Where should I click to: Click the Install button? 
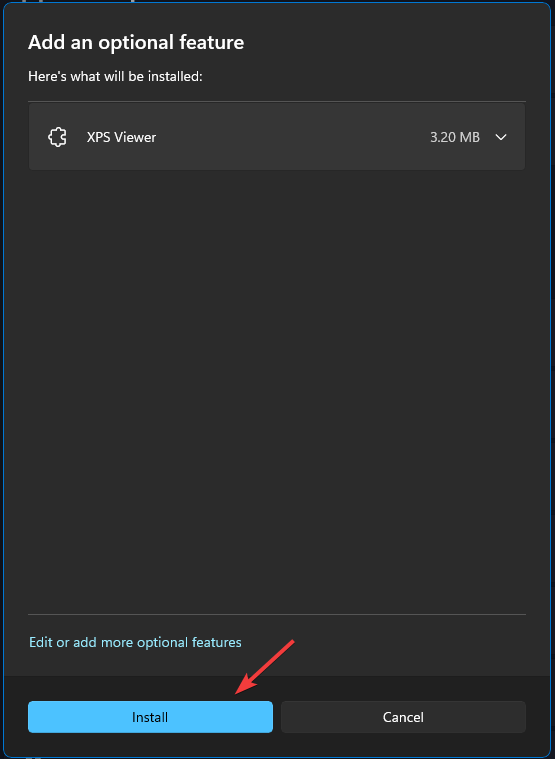[150, 717]
